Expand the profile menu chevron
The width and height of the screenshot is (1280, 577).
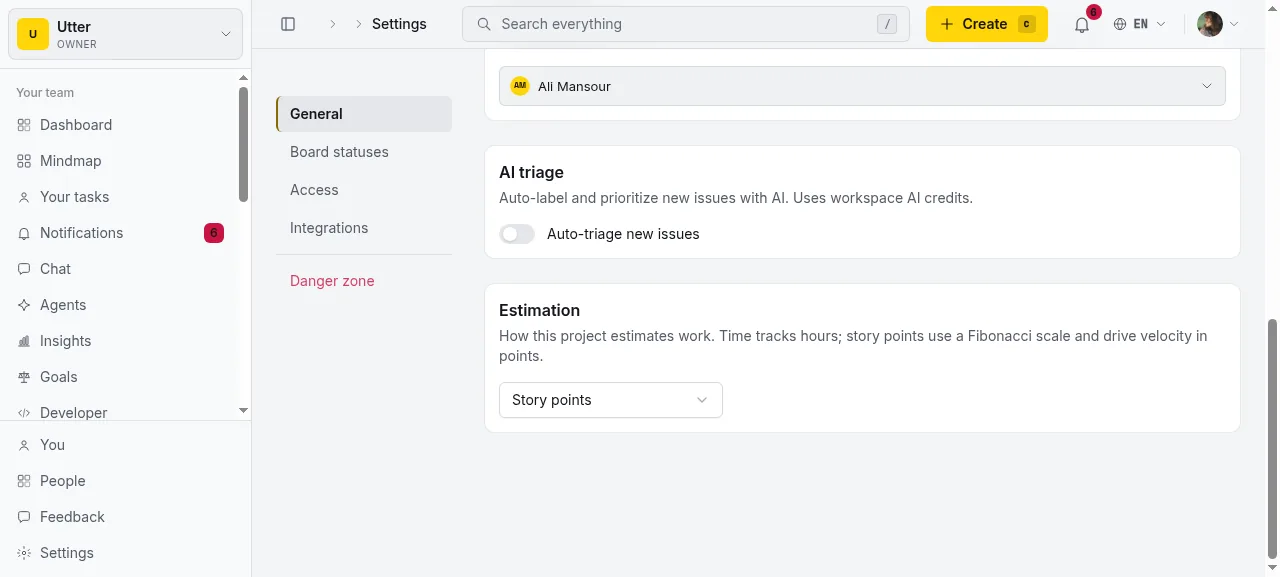click(1234, 24)
